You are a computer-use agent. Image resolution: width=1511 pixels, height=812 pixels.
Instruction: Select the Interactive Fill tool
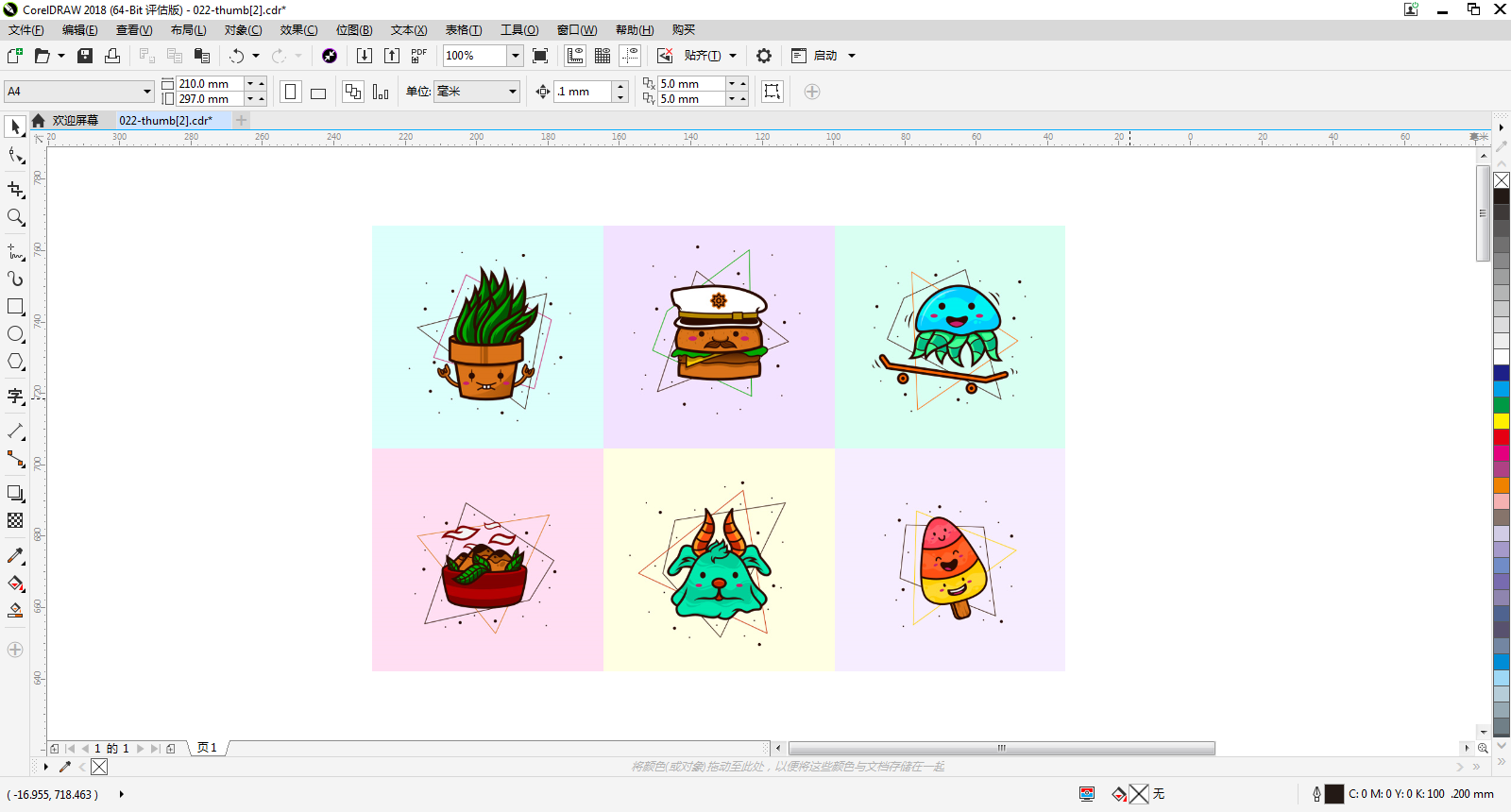(x=15, y=584)
